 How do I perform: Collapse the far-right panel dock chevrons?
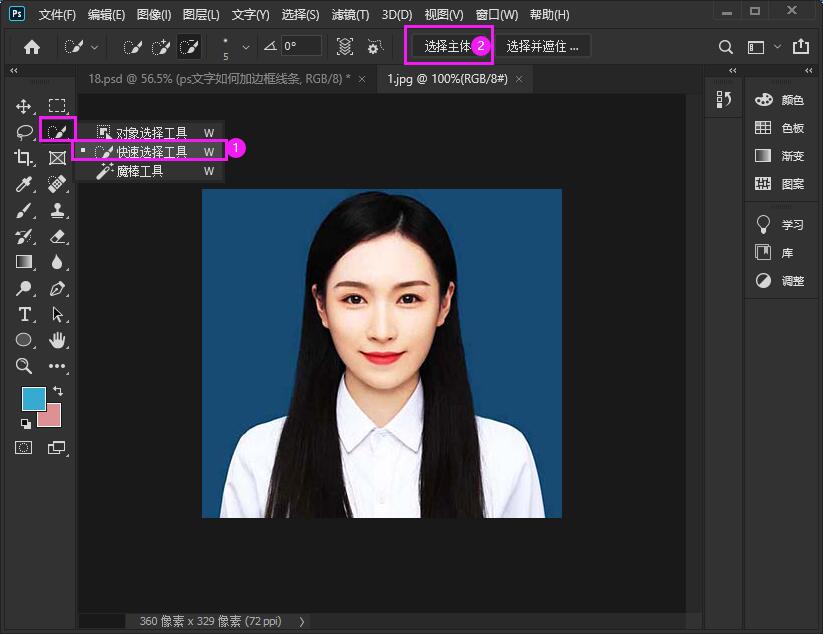809,70
